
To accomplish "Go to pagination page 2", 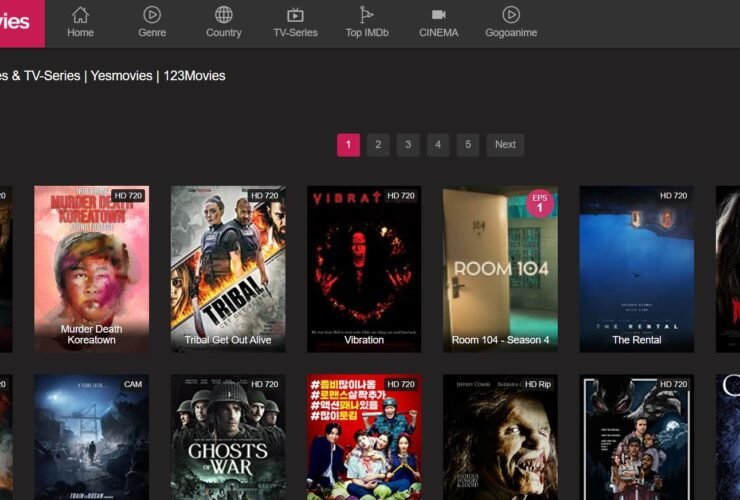I will [378, 144].
